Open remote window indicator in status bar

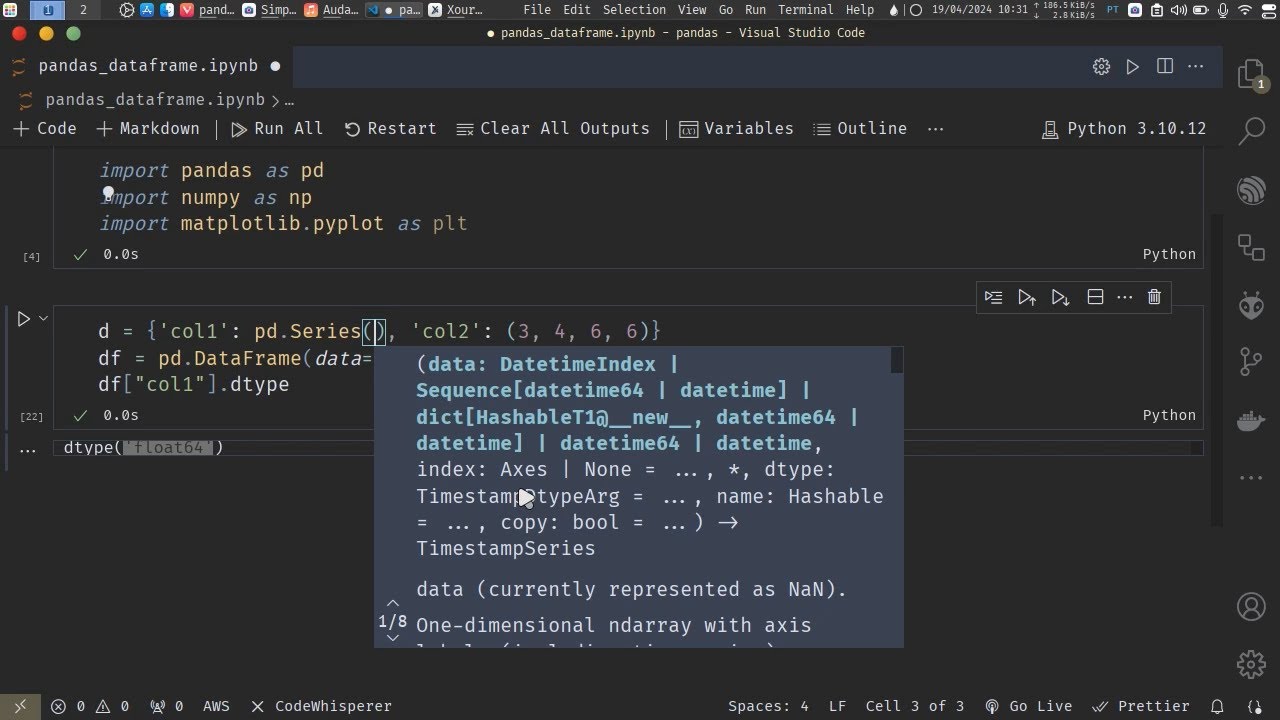(20, 706)
